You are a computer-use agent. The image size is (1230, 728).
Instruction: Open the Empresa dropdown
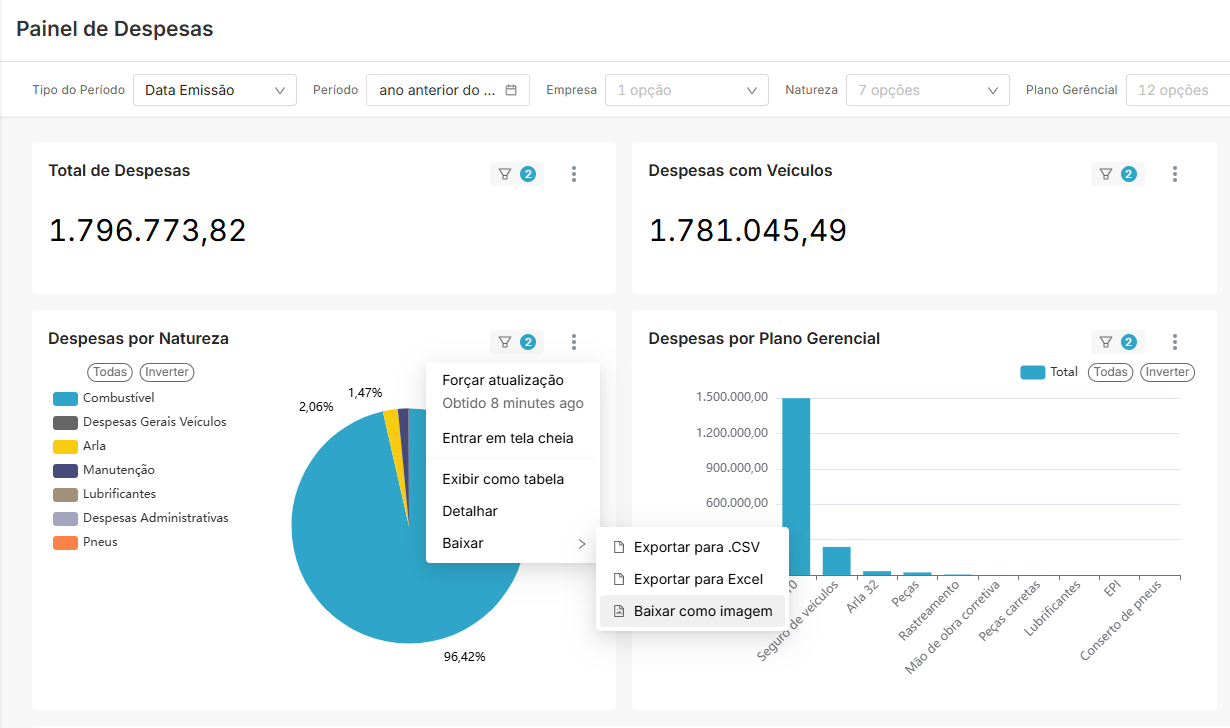687,90
